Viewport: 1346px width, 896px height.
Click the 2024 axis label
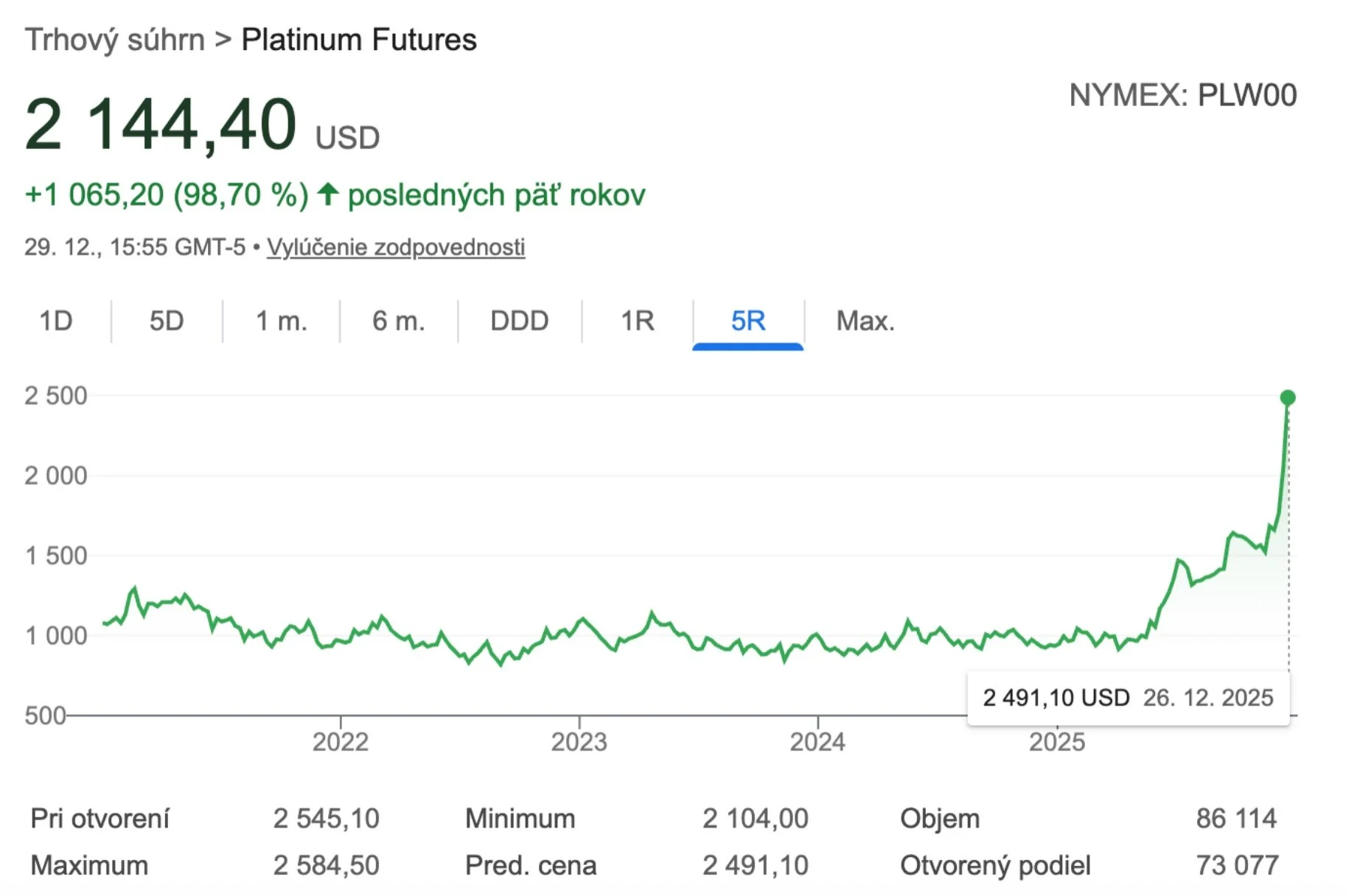pyautogui.click(x=817, y=741)
